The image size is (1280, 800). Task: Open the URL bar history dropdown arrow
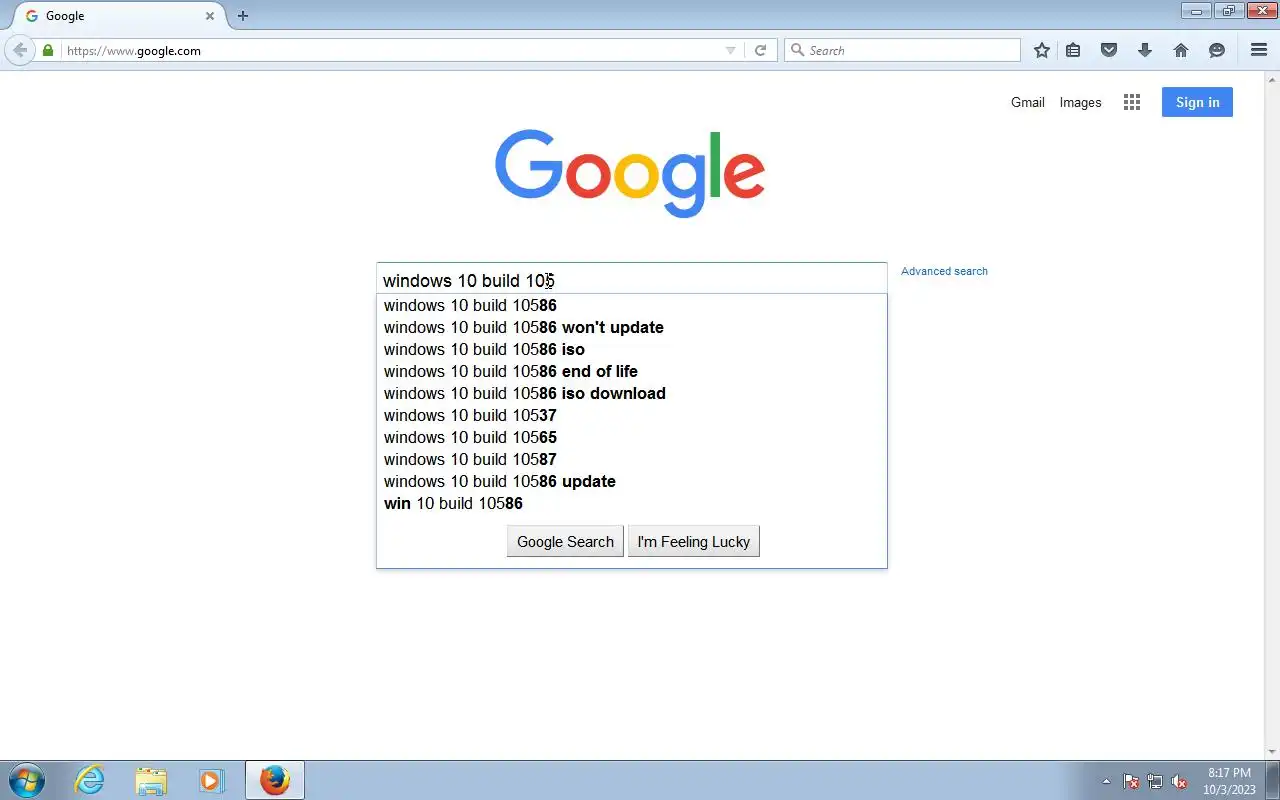click(730, 50)
